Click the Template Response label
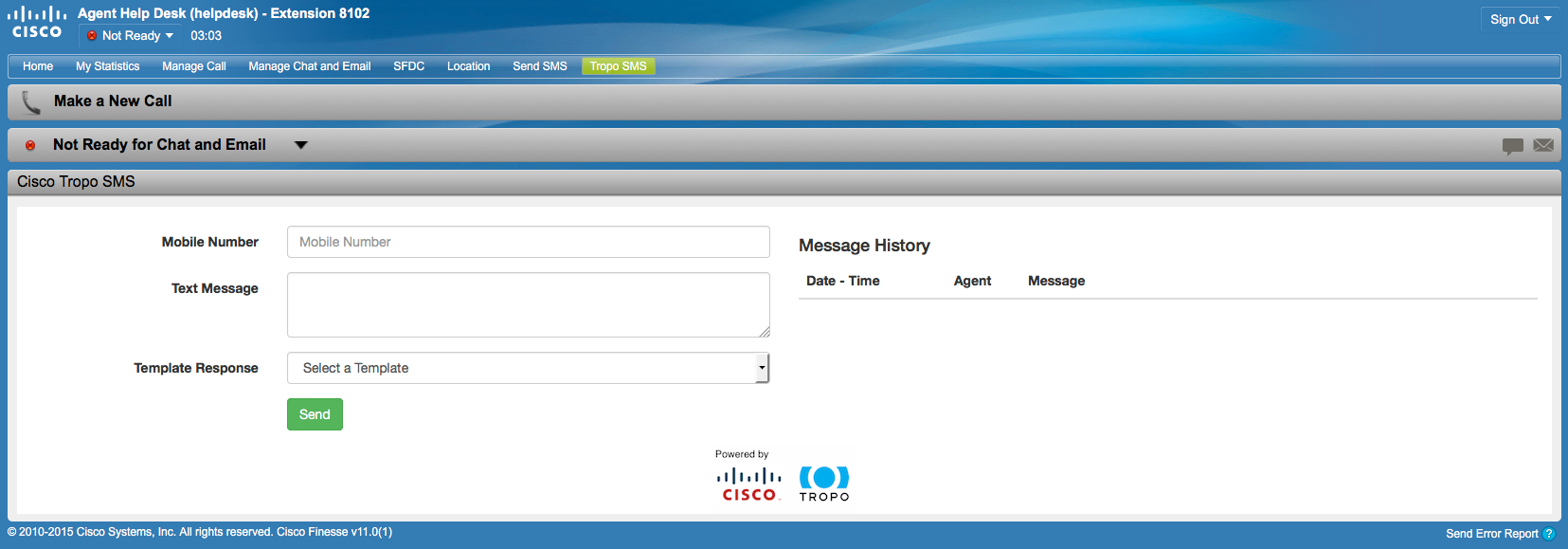 (x=196, y=368)
